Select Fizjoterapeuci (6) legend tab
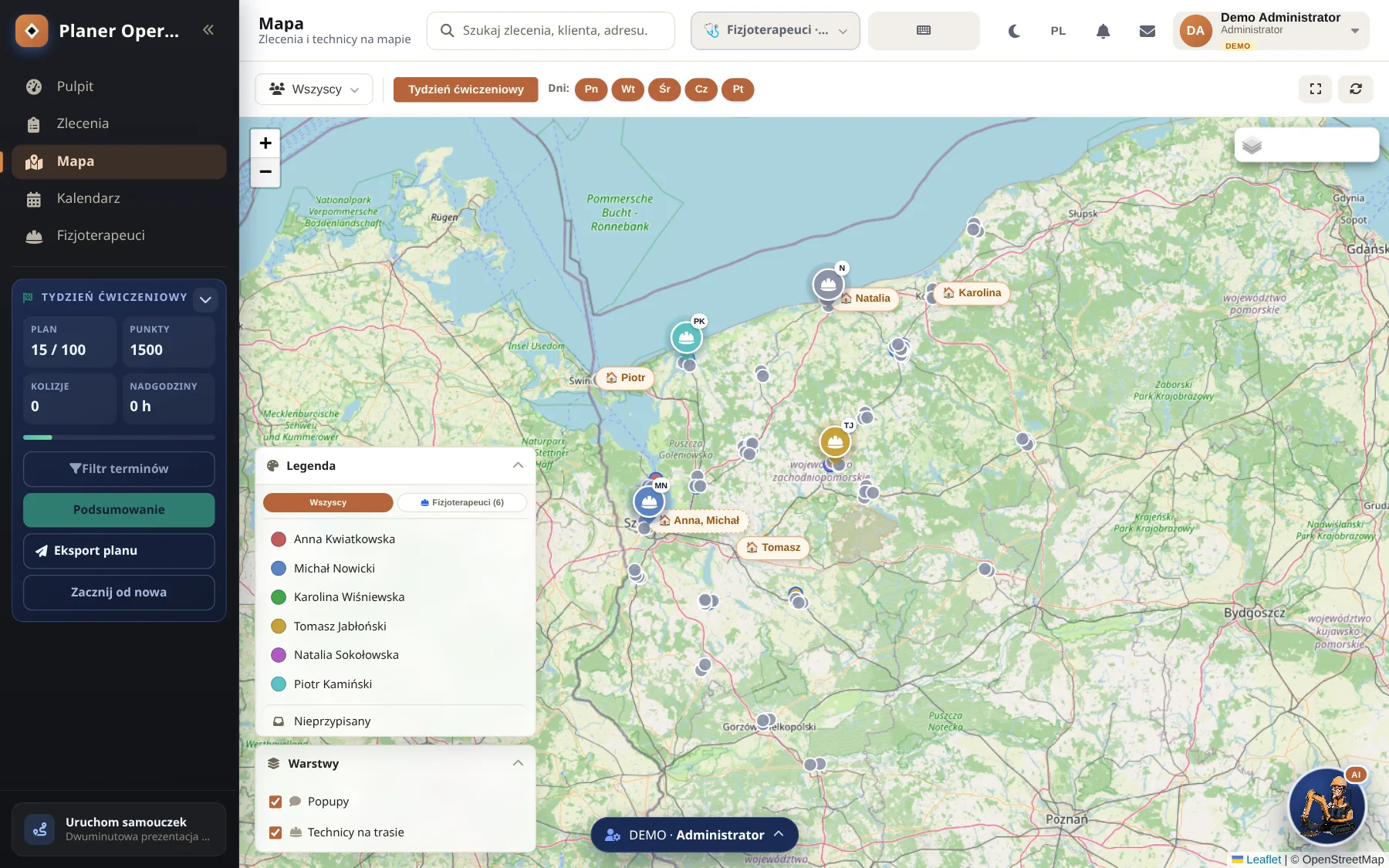The image size is (1389, 868). [x=462, y=502]
